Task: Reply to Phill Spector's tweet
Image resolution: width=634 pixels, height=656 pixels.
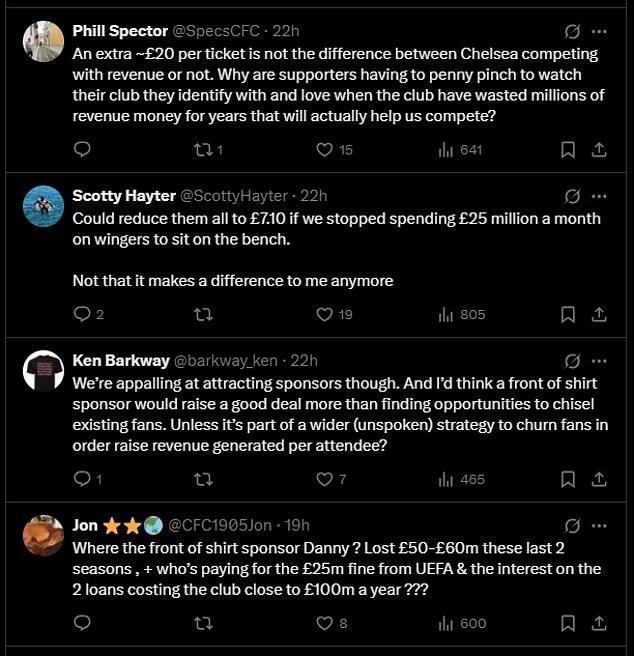Action: click(82, 150)
